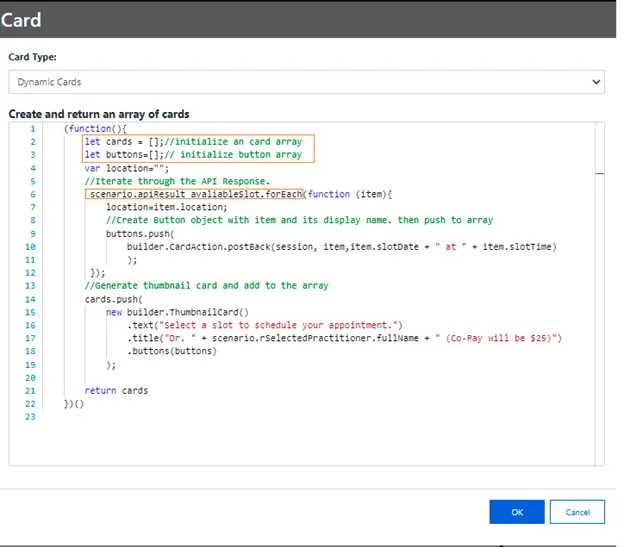The image size is (624, 548).
Task: Open the Card Type dropdown
Action: coord(306,82)
